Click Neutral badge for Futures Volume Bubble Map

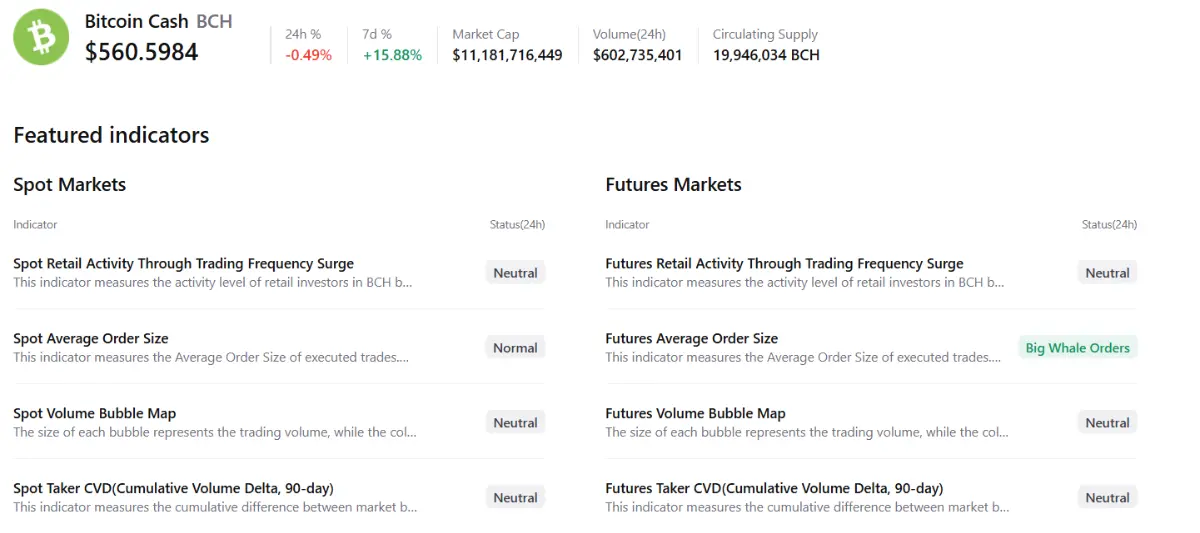[x=1107, y=423]
